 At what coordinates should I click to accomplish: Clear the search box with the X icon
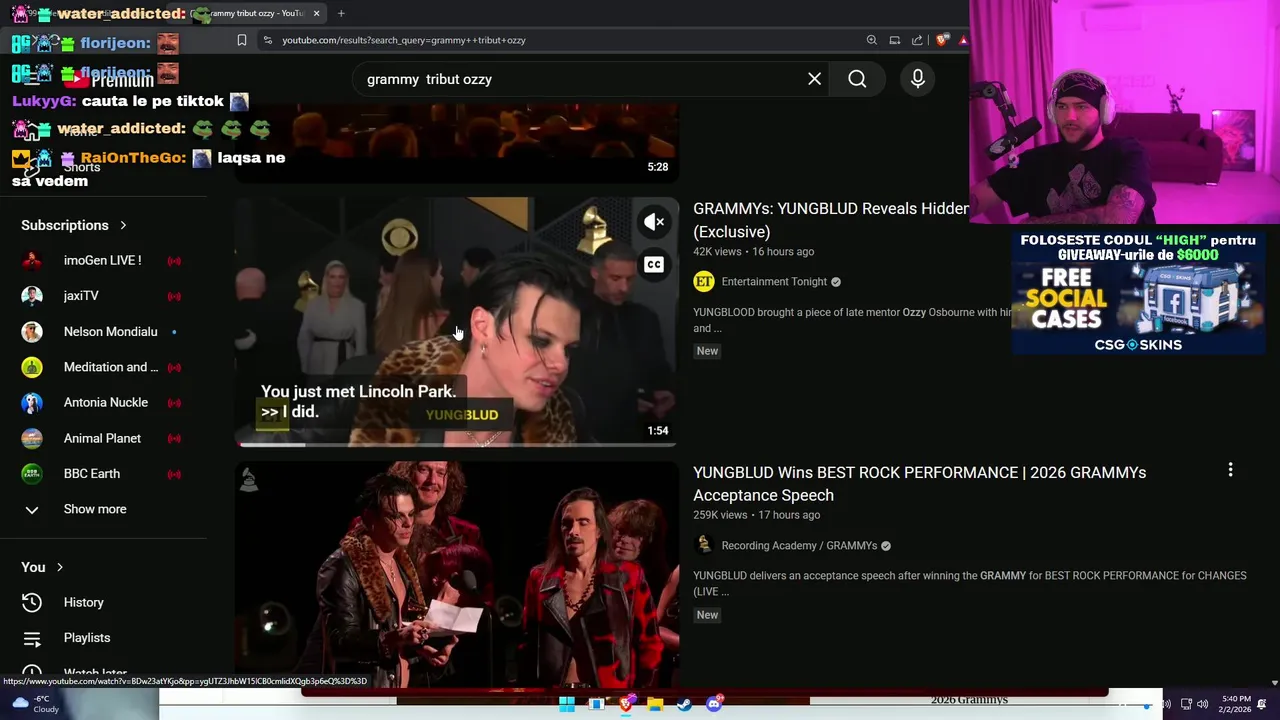tap(815, 79)
